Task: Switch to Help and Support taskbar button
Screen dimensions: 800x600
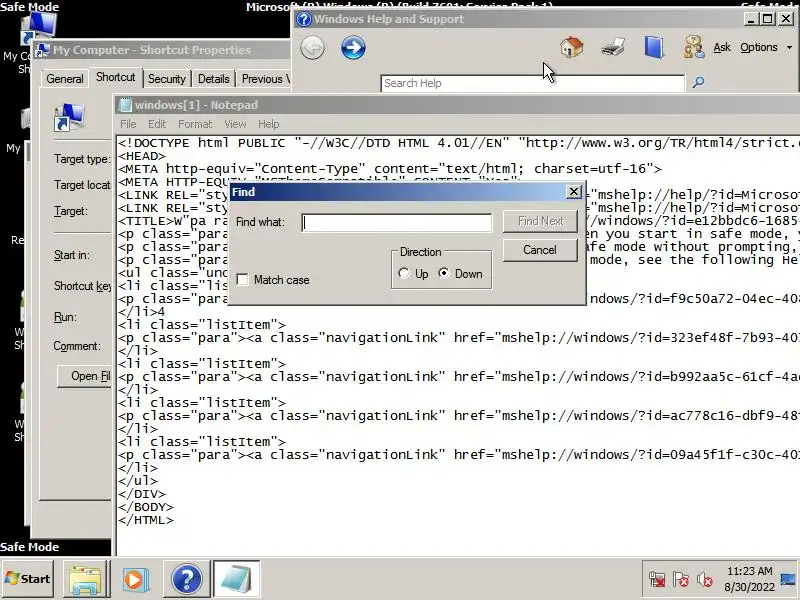Action: tap(187, 580)
